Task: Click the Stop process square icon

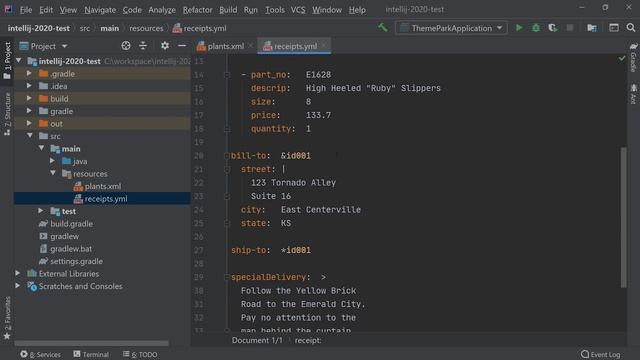Action: tap(570, 28)
